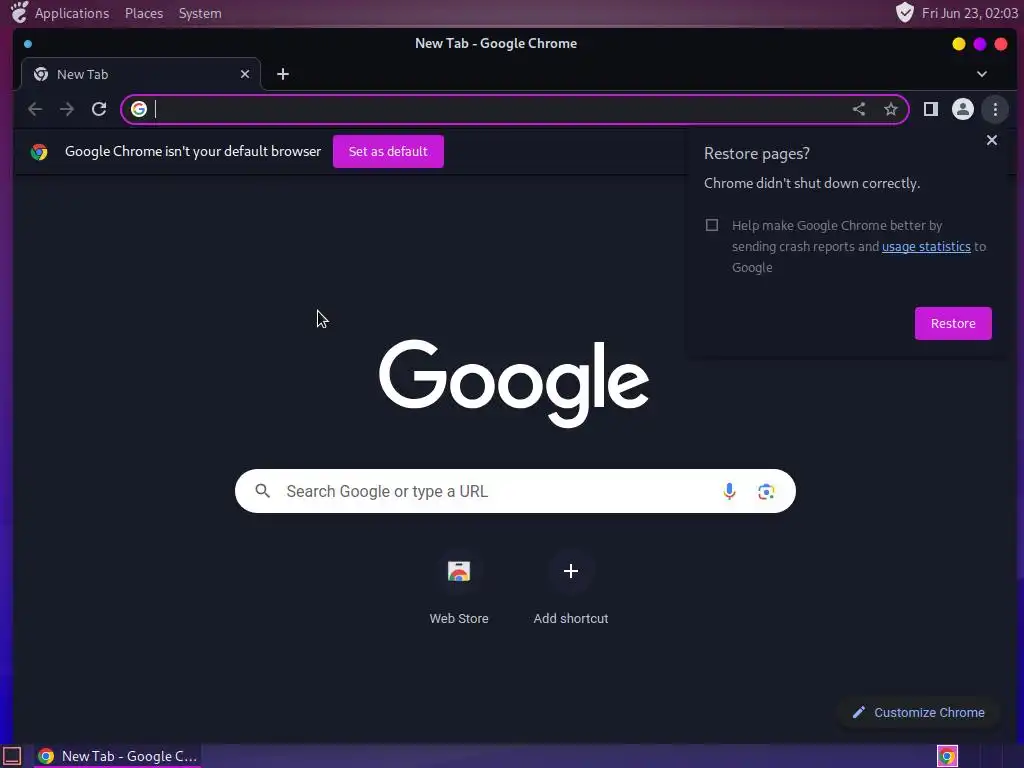Viewport: 1024px width, 768px height.
Task: Select New Tab - Google Chrome taskbar entry
Action: point(118,756)
